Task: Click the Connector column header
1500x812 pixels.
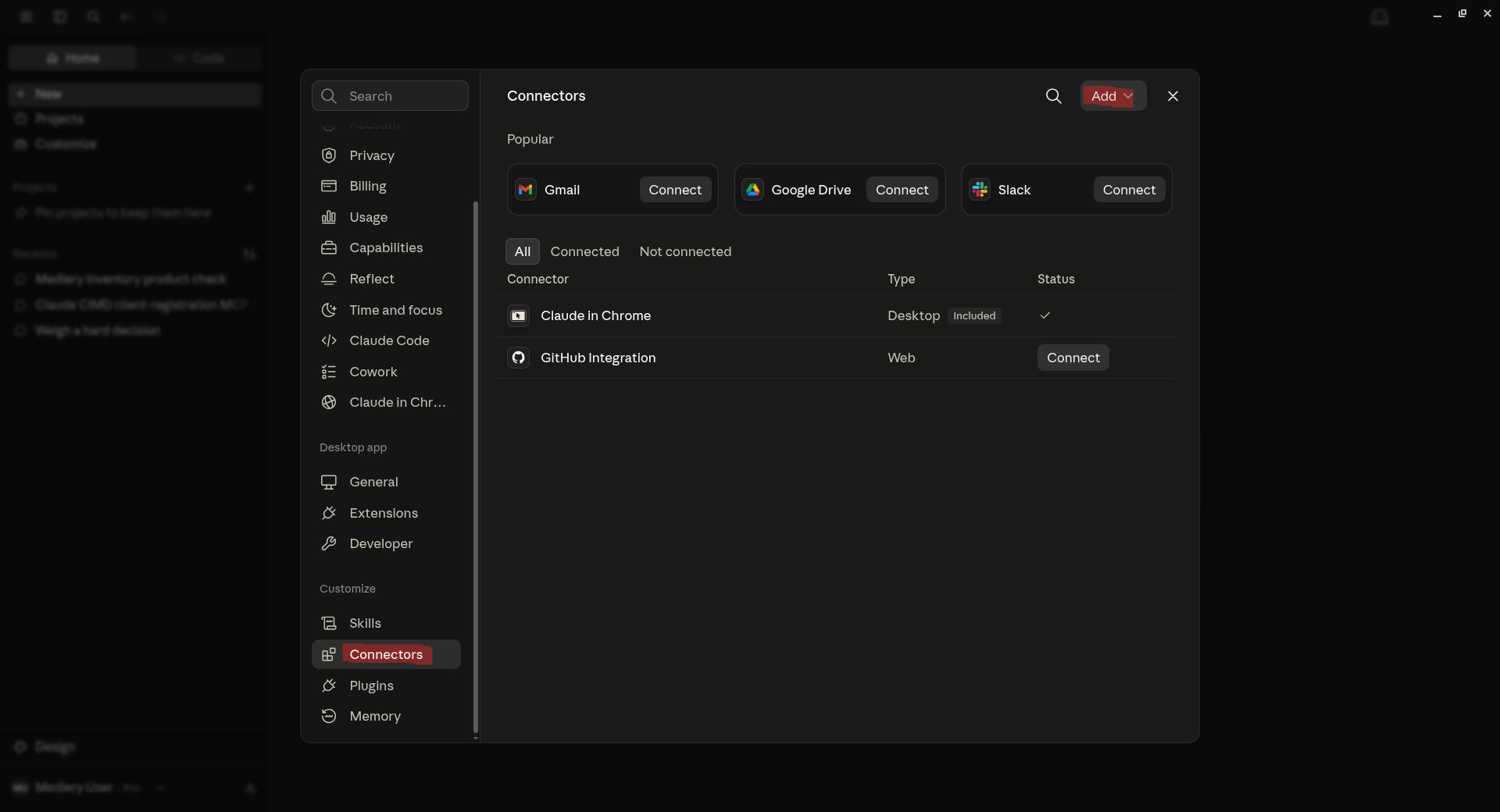Action: 537,279
